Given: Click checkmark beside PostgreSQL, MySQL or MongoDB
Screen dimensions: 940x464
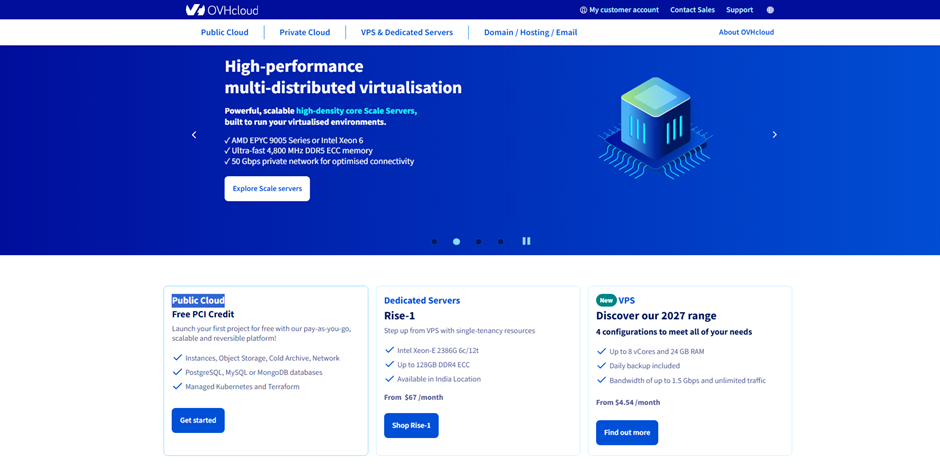Looking at the screenshot, I should (177, 372).
